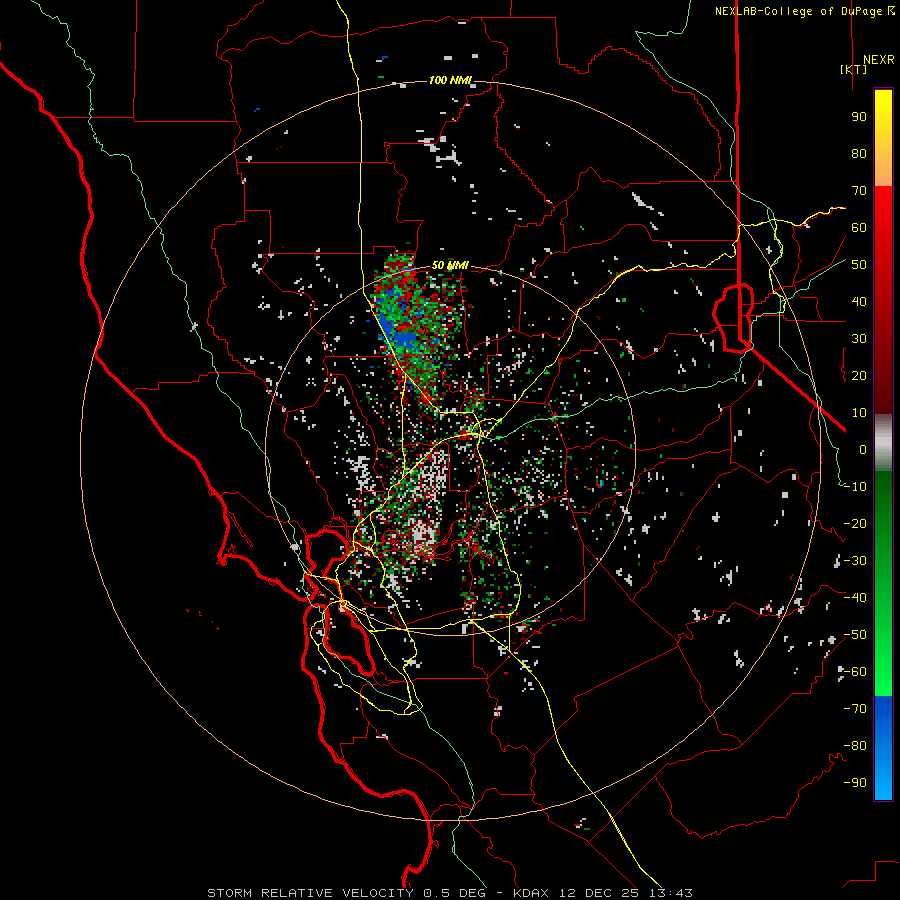This screenshot has height=900, width=900.
Task: Click the 80 value on the velocity scale
Action: coord(859,154)
